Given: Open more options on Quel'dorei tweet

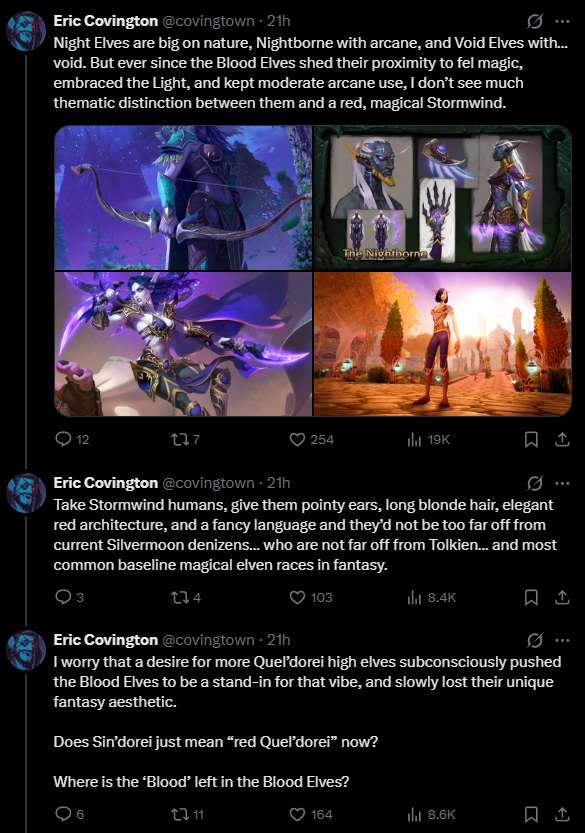Looking at the screenshot, I should tap(562, 640).
